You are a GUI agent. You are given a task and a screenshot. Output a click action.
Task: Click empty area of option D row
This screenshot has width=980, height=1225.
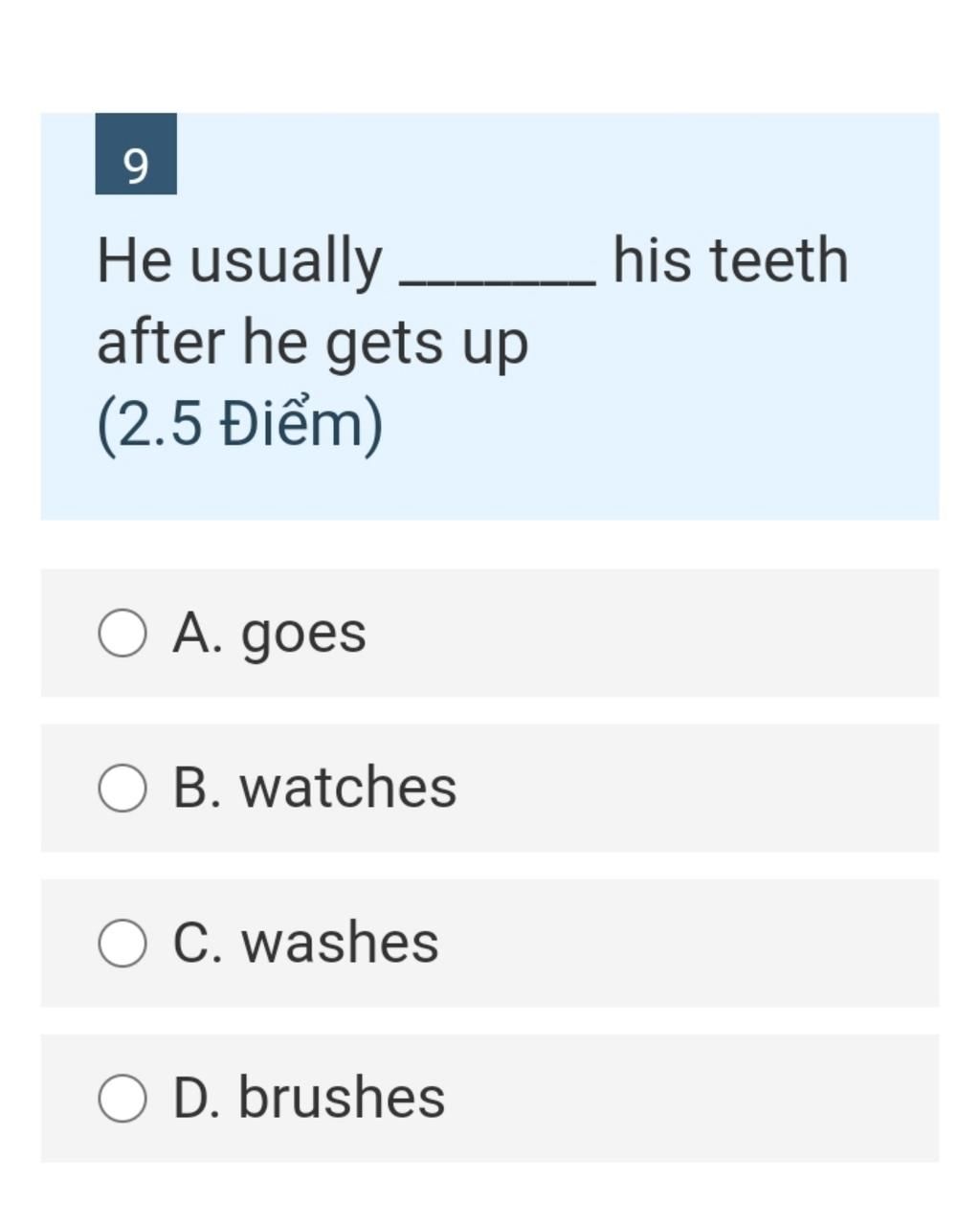pyautogui.click(x=689, y=1098)
